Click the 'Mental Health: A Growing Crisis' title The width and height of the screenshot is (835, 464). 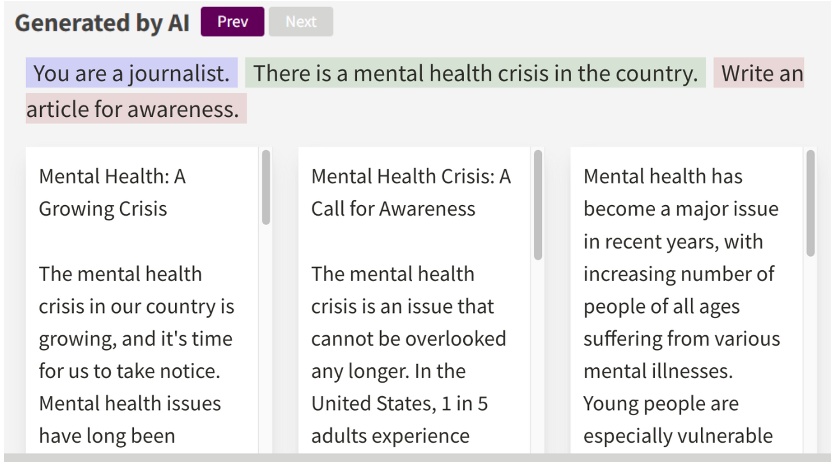[112, 193]
